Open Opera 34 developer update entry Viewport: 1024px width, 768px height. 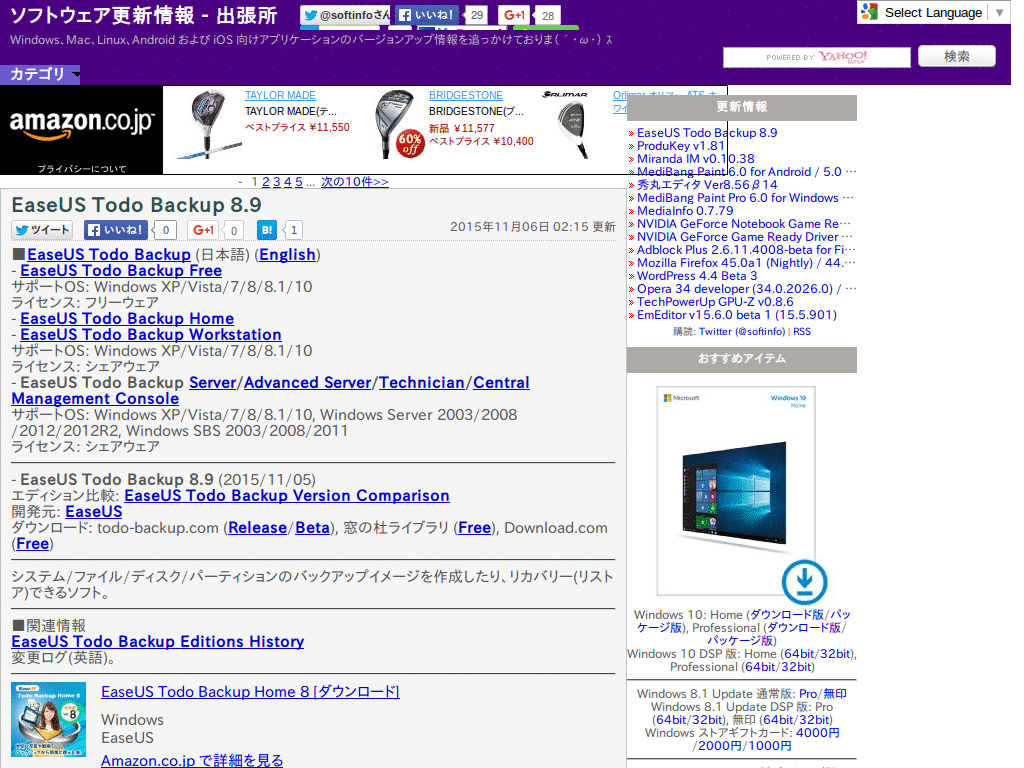[746, 289]
